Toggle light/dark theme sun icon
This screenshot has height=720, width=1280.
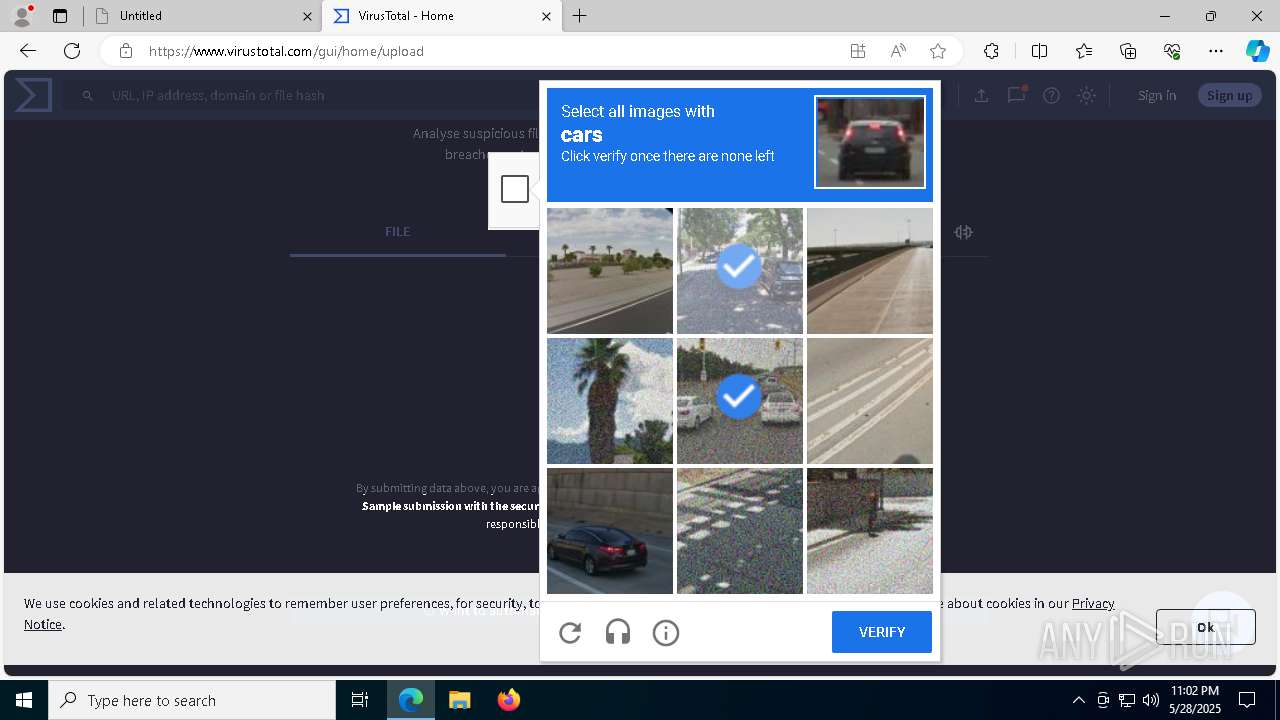pos(1086,95)
